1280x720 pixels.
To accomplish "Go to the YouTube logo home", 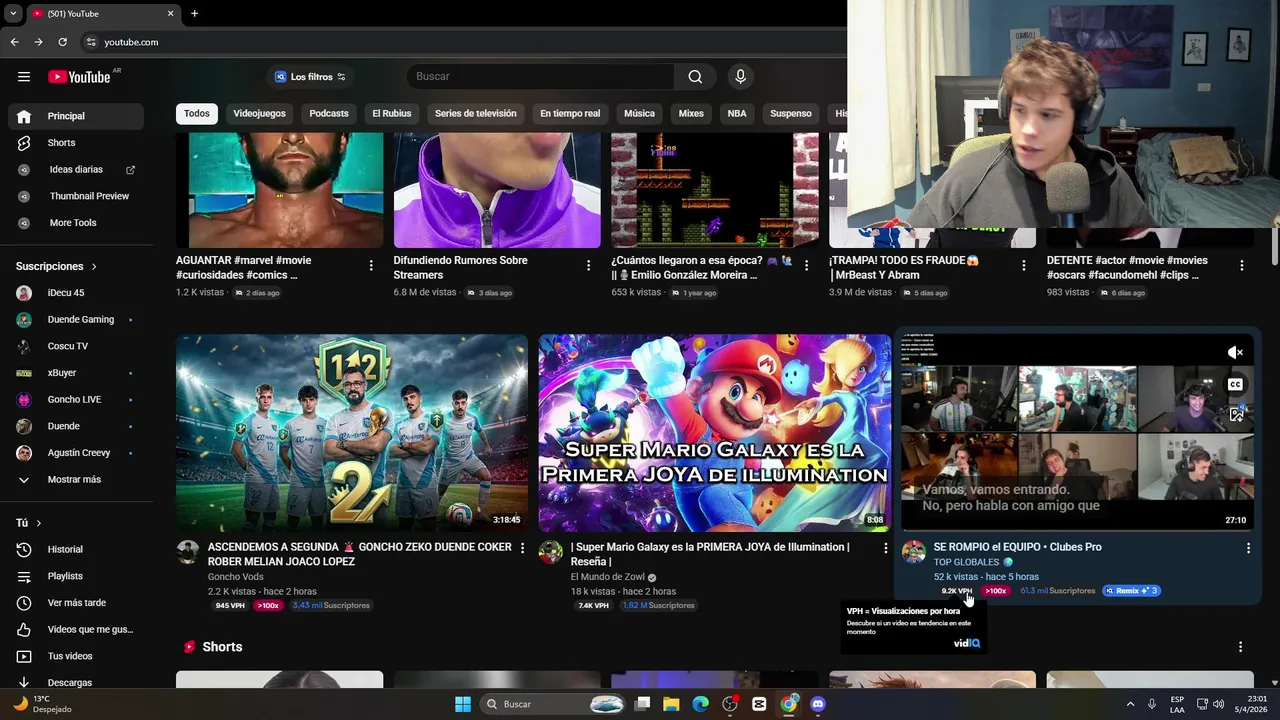I will click(79, 77).
